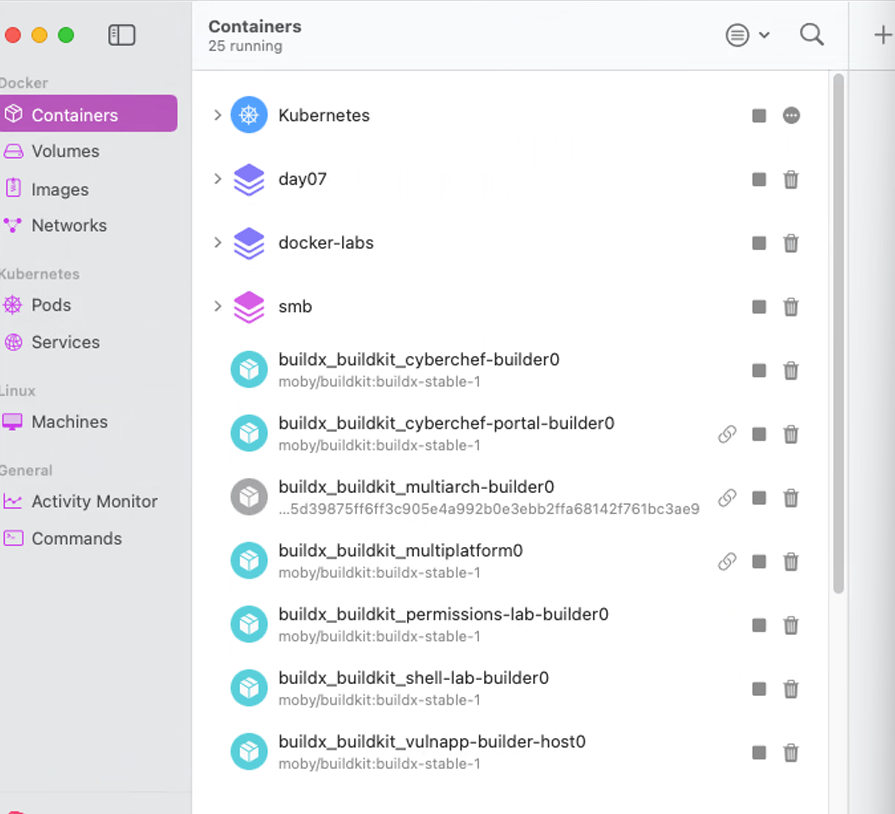Stop buildx_buildkit_cyberchef-portal-builder0 container
The height and width of the screenshot is (814, 895).
tap(759, 434)
